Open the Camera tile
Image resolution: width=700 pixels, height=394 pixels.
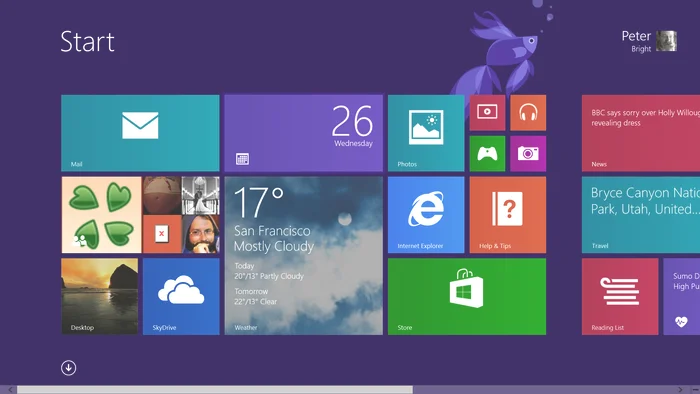528,153
